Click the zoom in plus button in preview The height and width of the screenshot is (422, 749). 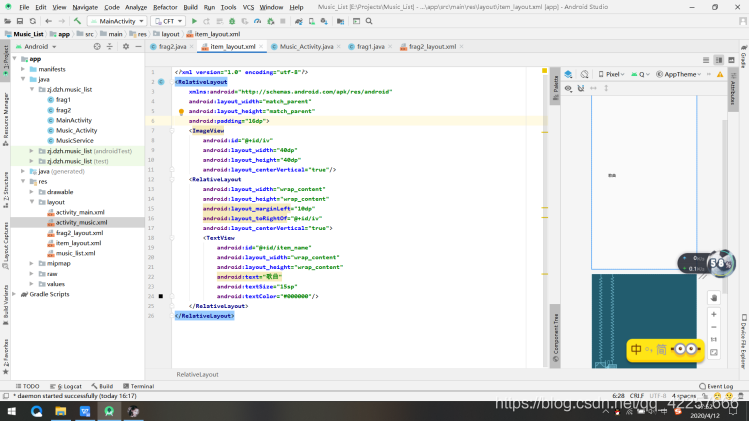tap(713, 314)
